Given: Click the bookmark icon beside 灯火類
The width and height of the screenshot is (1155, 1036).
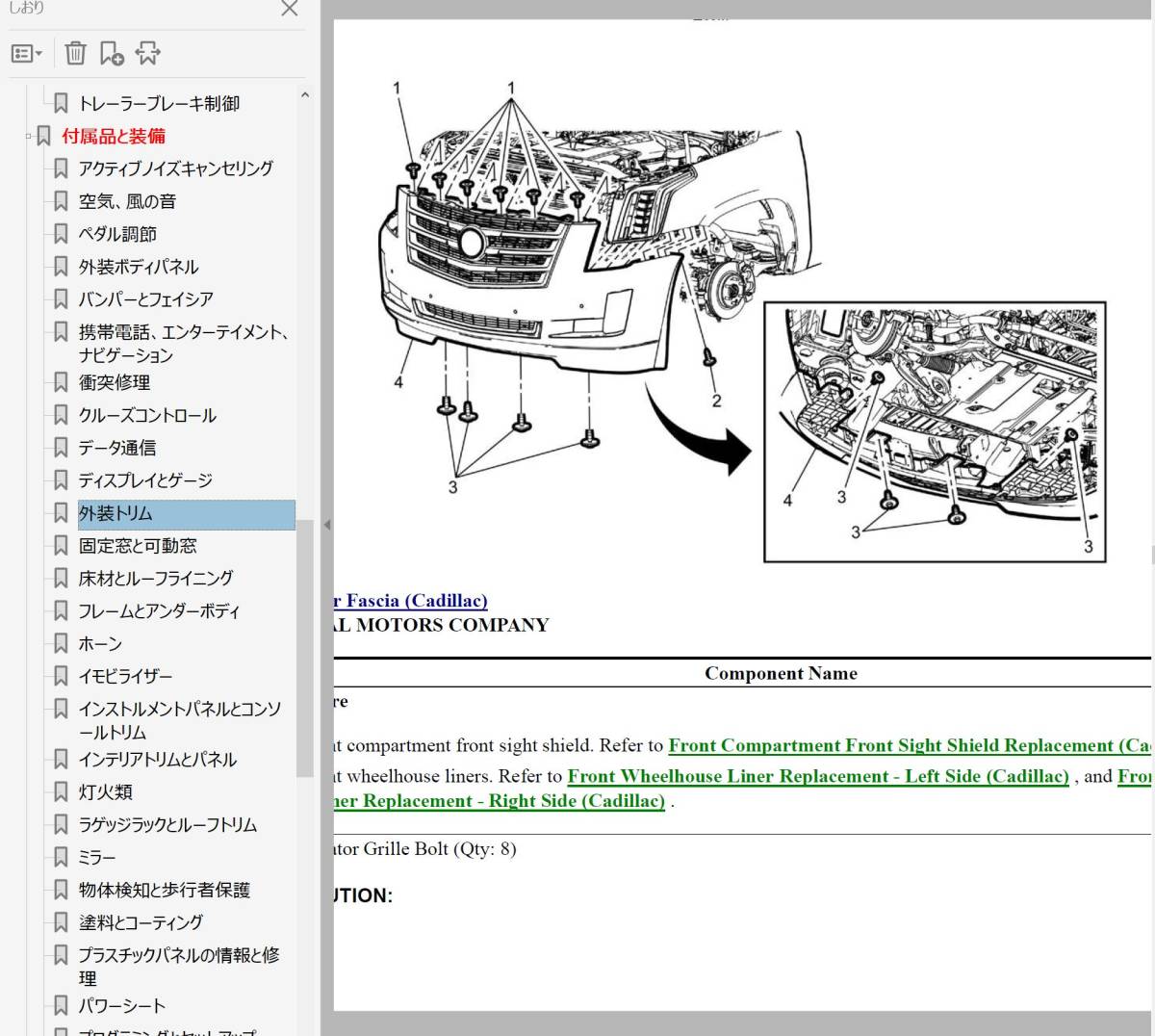Looking at the screenshot, I should (61, 791).
